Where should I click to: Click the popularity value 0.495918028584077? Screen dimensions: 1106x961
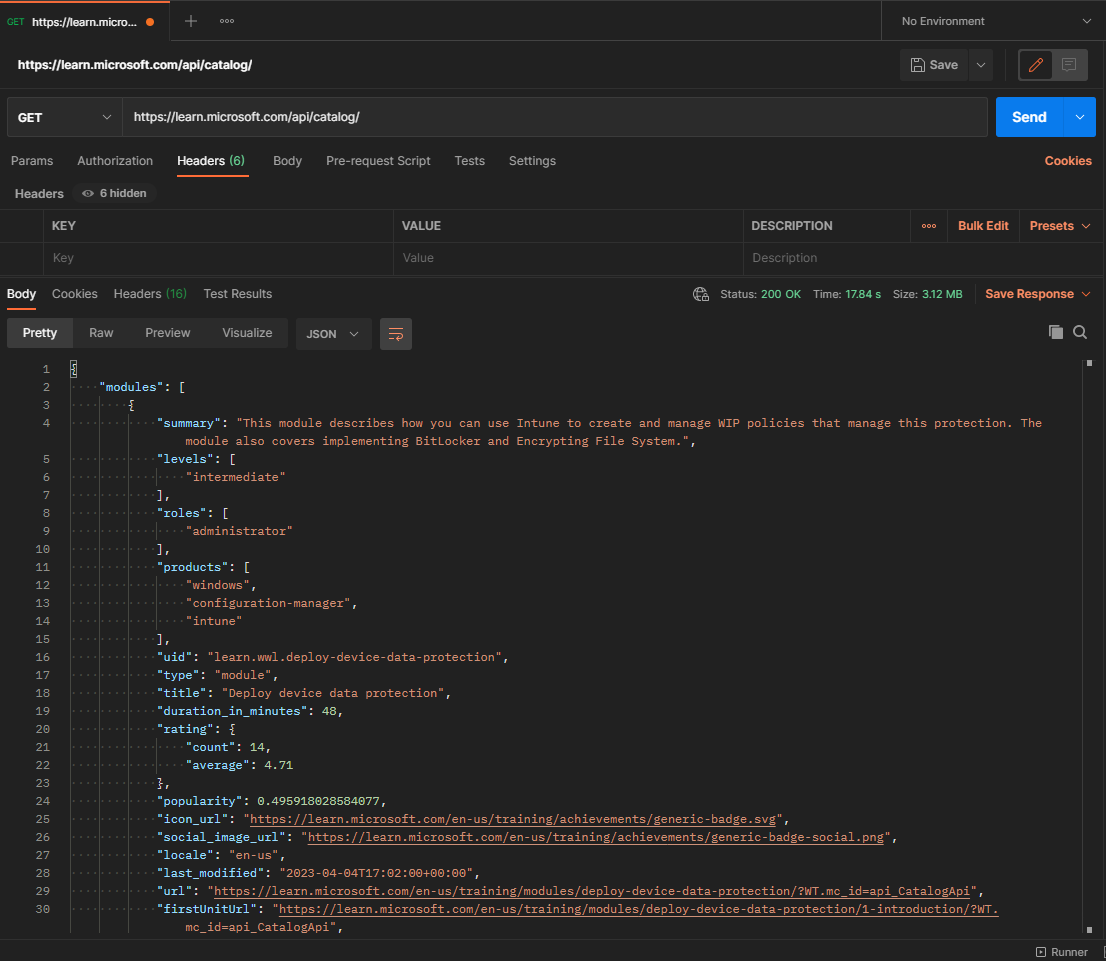318,801
